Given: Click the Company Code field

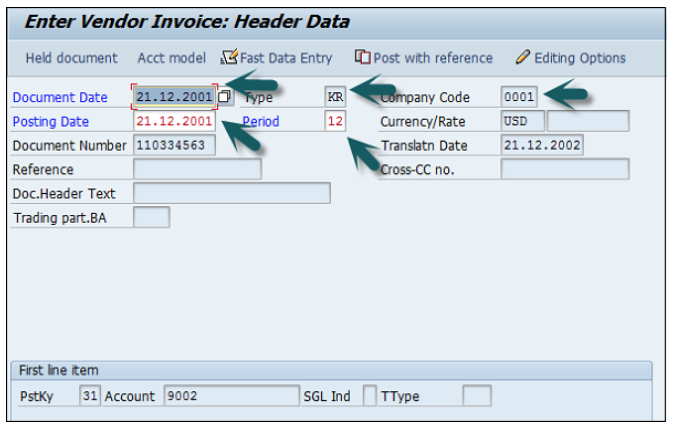Looking at the screenshot, I should click(x=519, y=97).
